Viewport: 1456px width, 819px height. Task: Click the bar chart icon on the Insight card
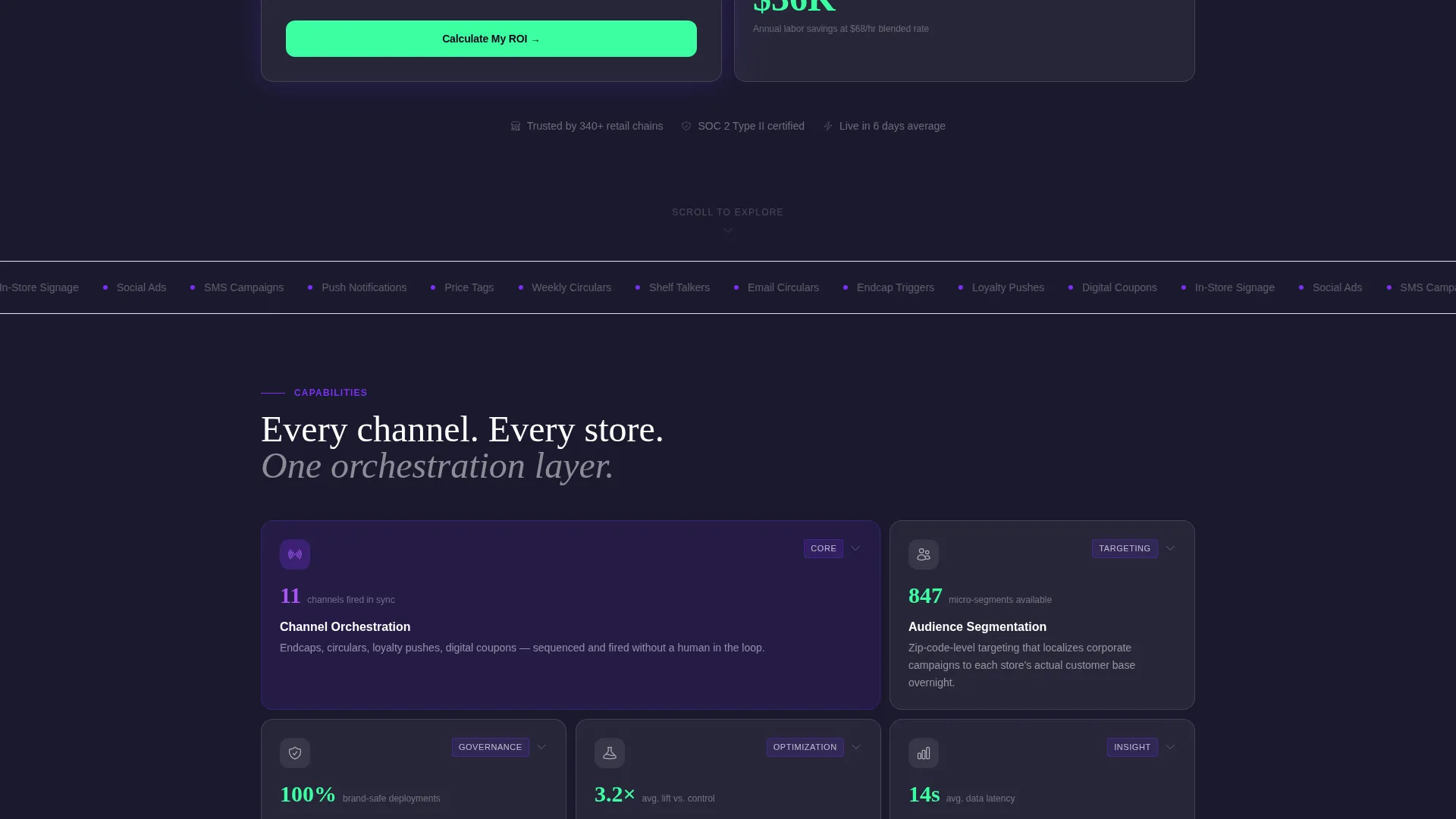[924, 753]
